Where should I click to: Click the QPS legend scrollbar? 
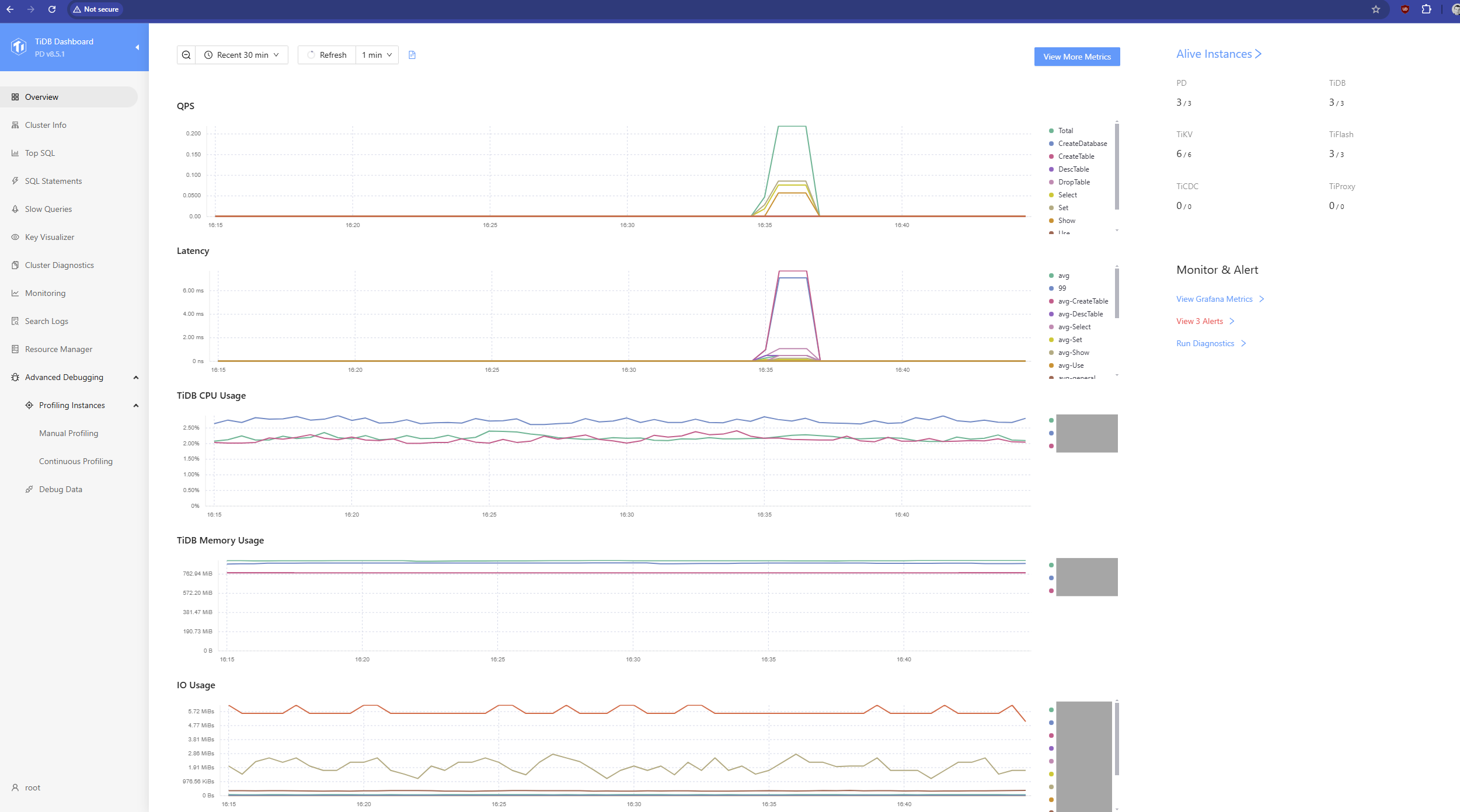1117,166
